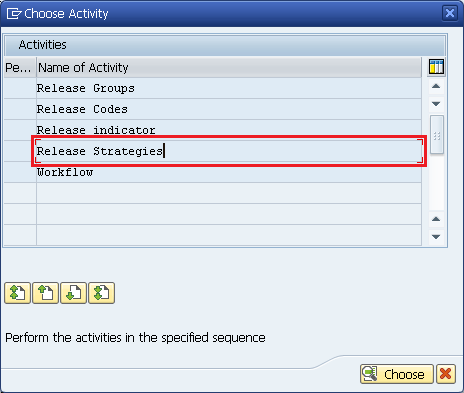Click the last page navigation icon

[101, 293]
